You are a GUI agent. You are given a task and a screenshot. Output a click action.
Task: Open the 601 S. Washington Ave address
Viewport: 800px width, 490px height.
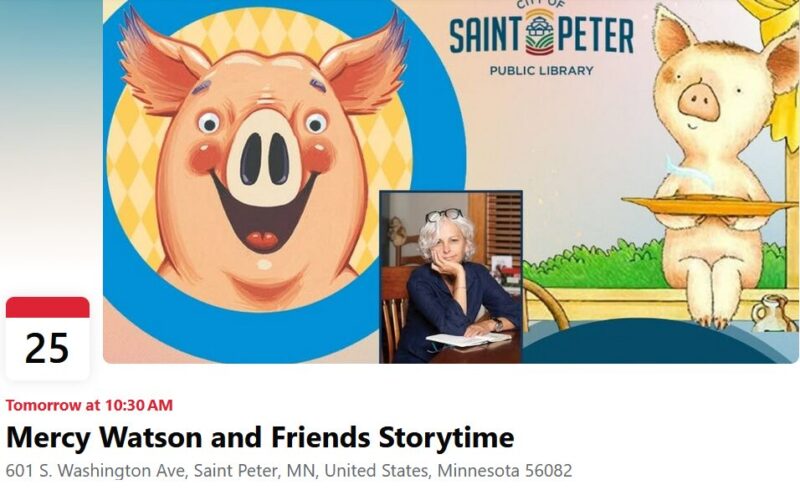click(x=289, y=470)
